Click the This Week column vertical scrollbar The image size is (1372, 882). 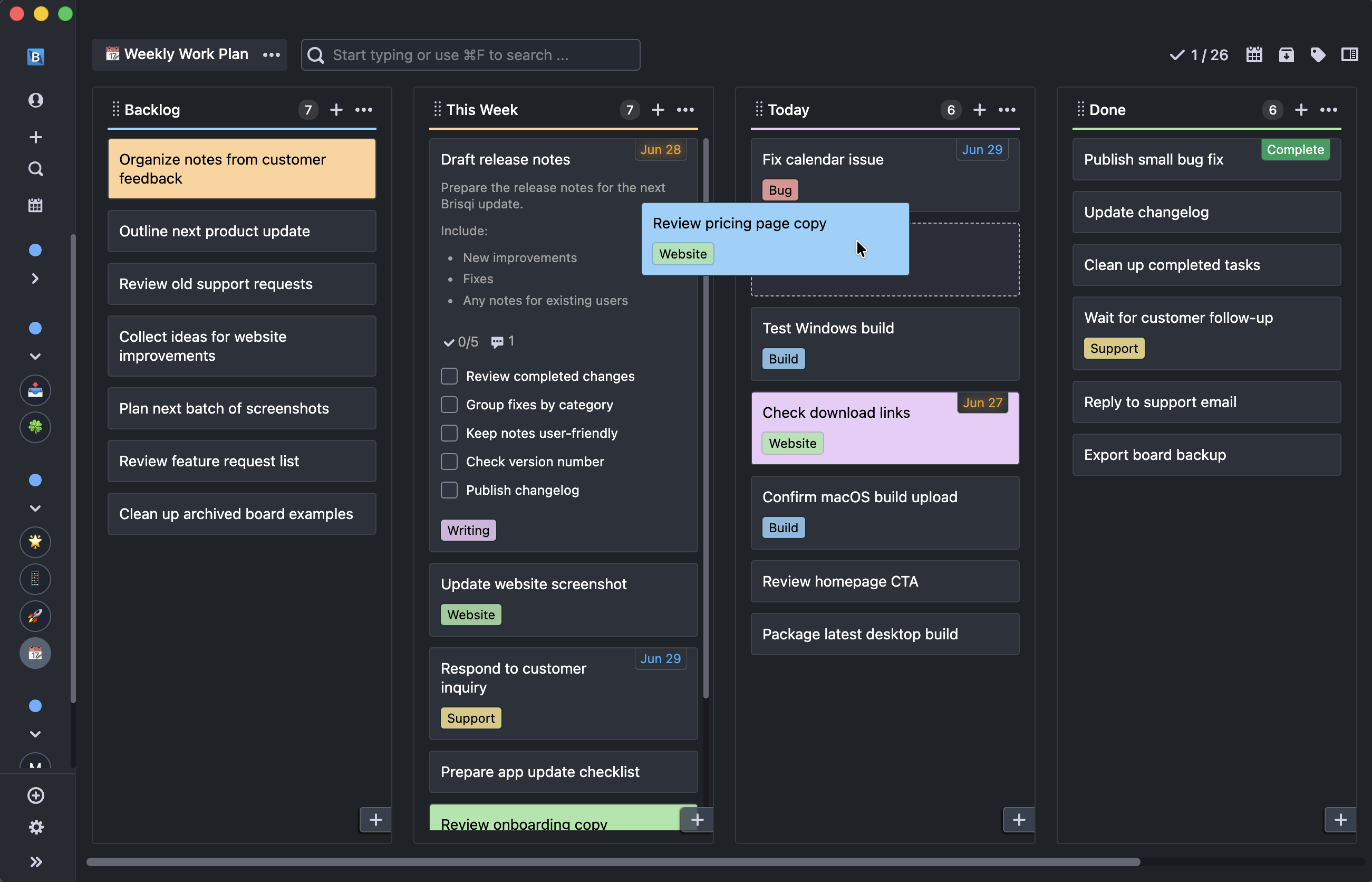pos(706,418)
